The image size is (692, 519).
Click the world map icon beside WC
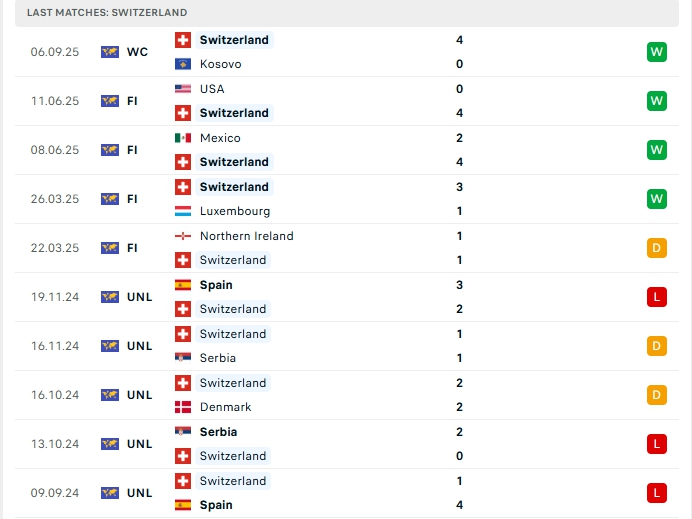(x=109, y=52)
